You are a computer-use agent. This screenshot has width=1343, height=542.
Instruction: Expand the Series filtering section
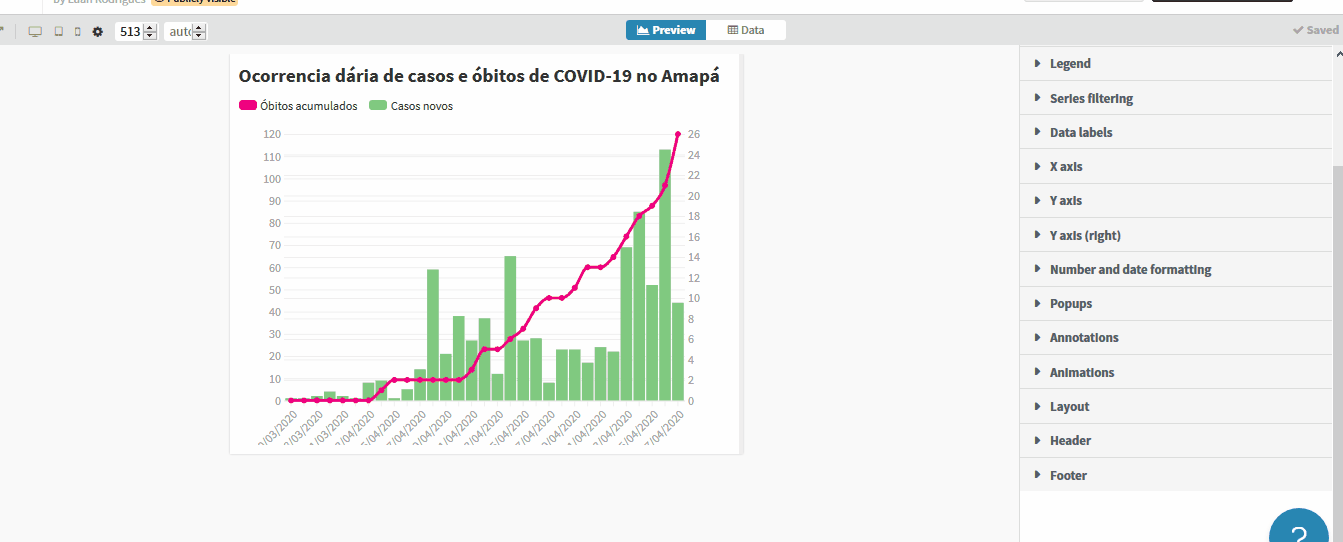1091,99
